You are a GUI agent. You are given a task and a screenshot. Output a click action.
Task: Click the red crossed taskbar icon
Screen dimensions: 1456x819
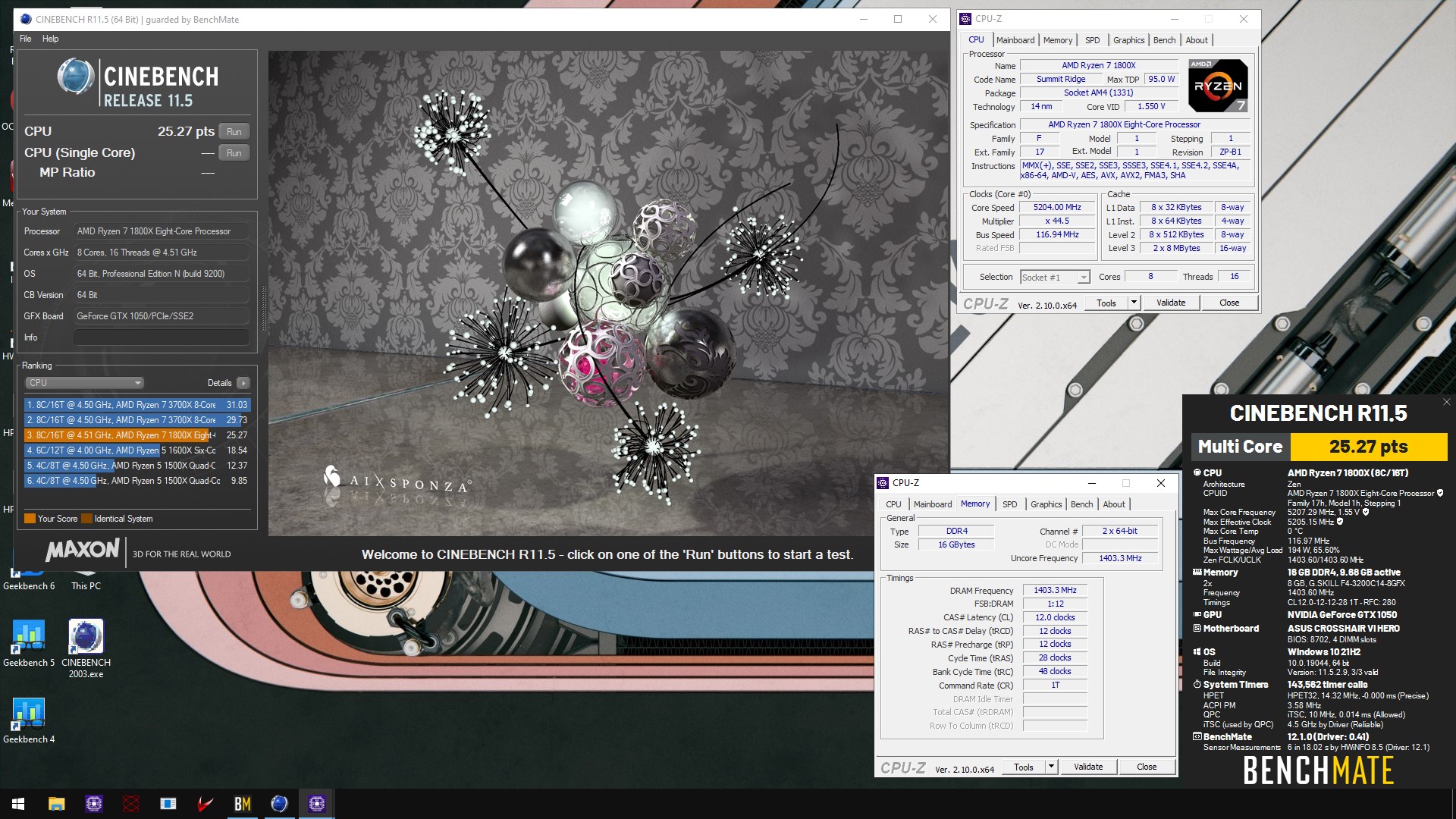(x=131, y=804)
